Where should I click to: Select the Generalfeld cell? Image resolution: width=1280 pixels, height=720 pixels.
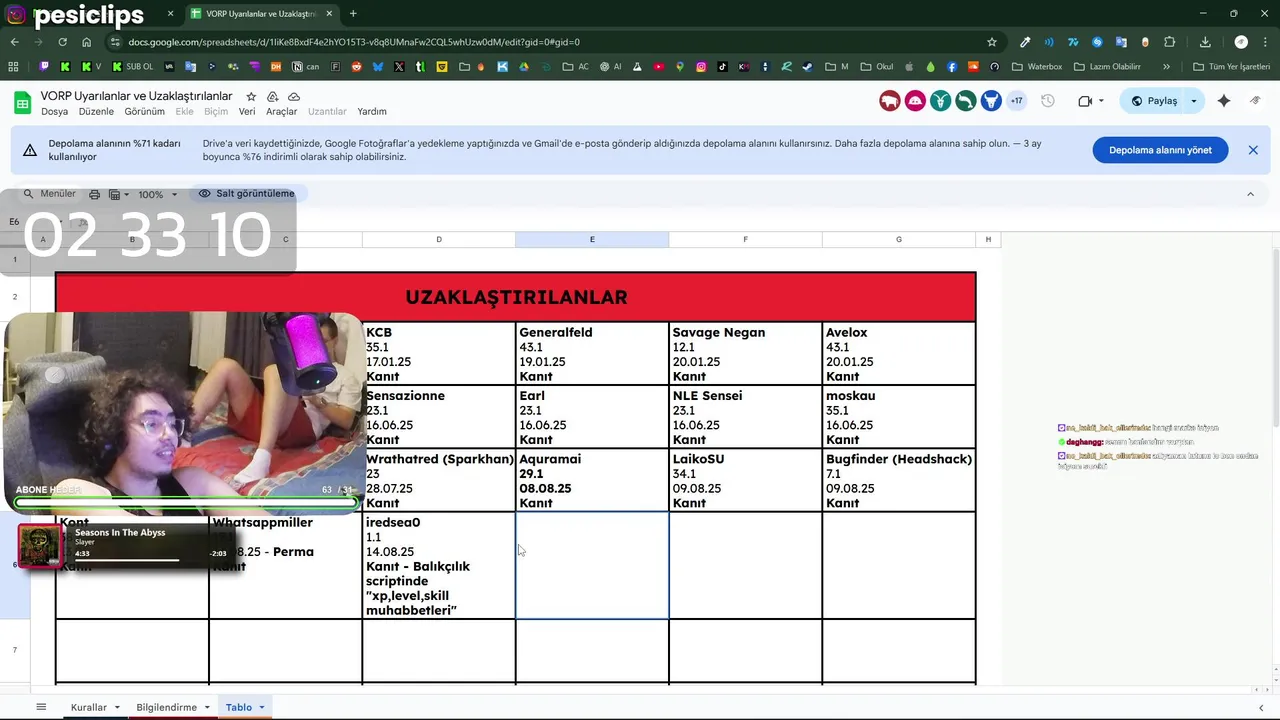(x=592, y=353)
